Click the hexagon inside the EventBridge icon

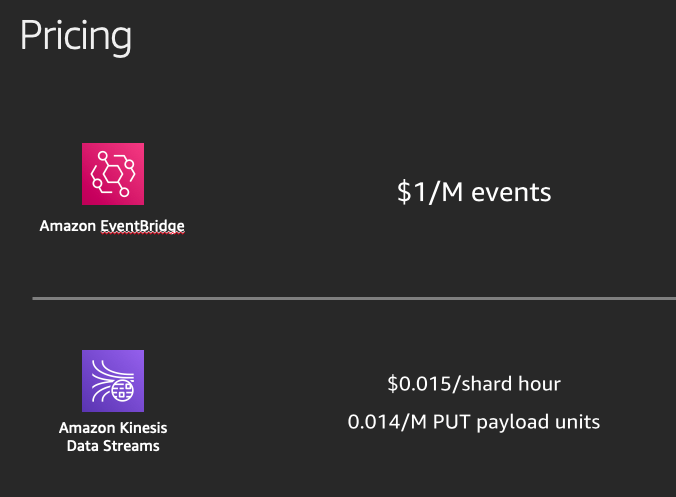(113, 174)
